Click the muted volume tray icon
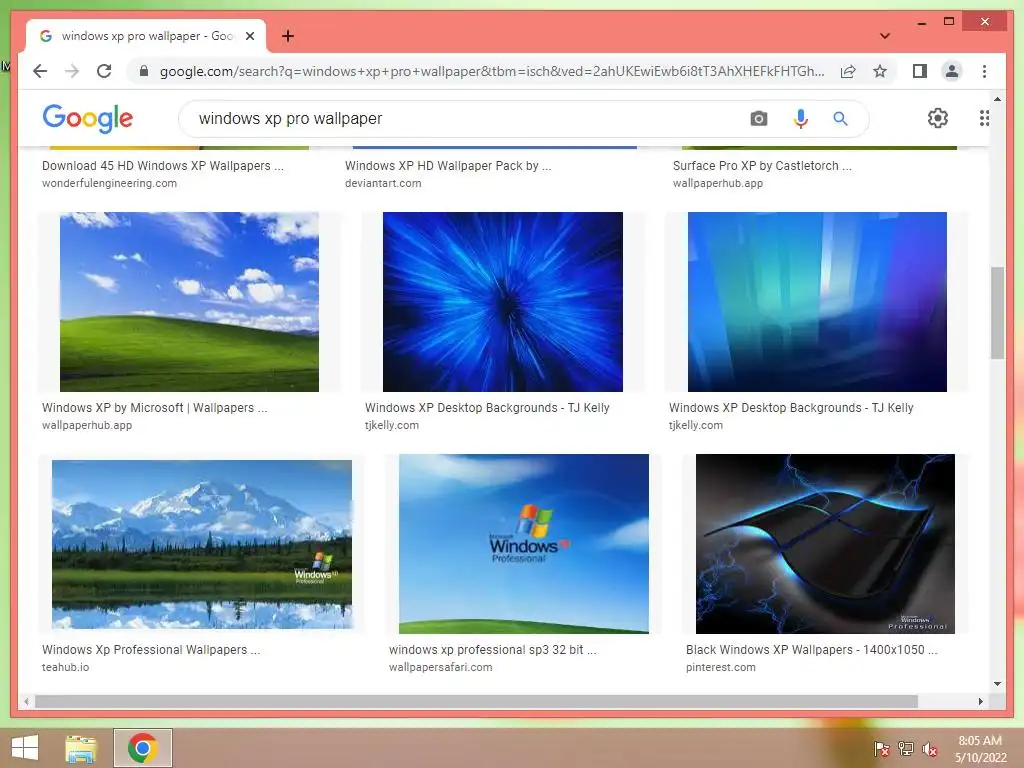The width and height of the screenshot is (1024, 768). (x=930, y=749)
